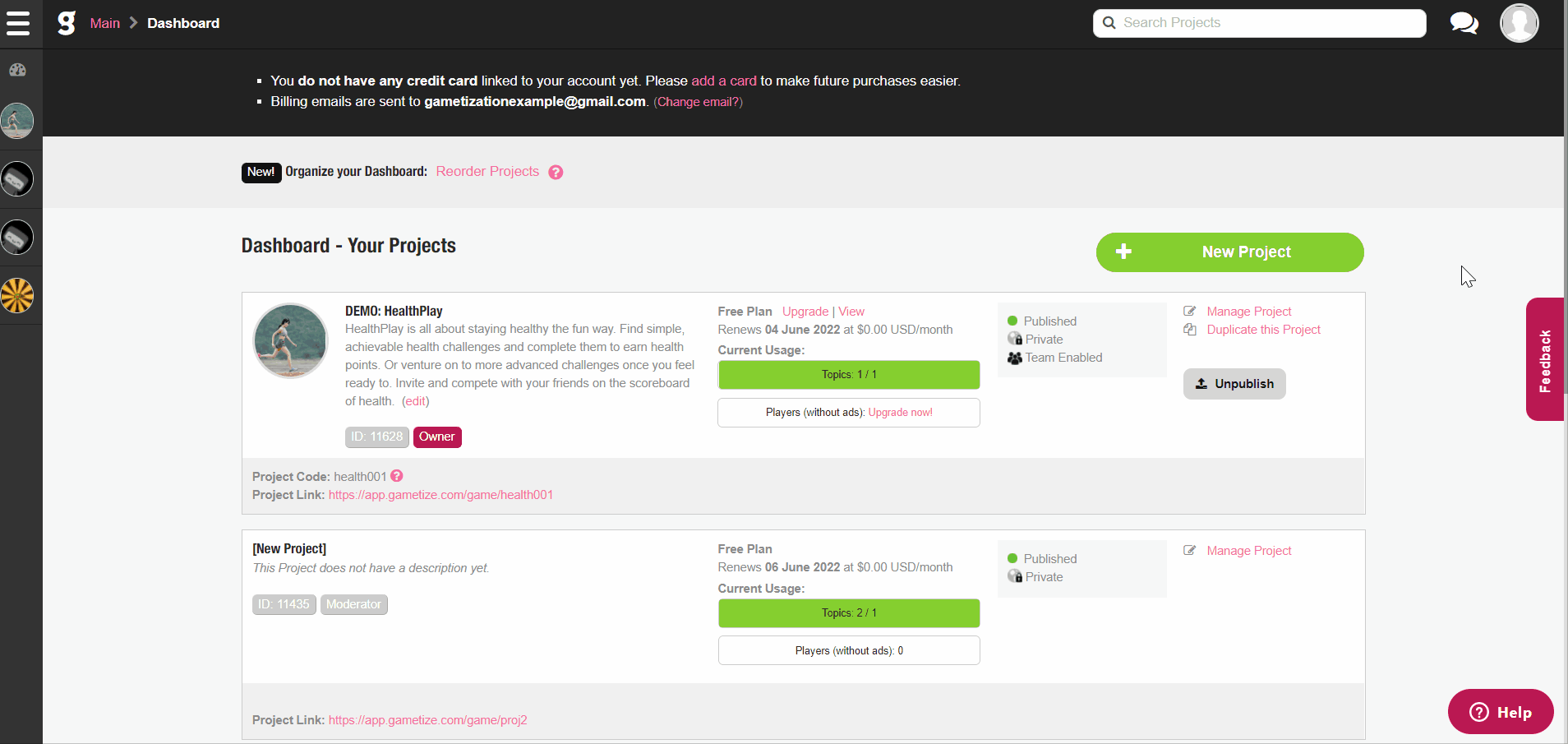Viewport: 1568px width, 744px height.
Task: Click the Dashboard breadcrumb text
Action: tap(183, 23)
